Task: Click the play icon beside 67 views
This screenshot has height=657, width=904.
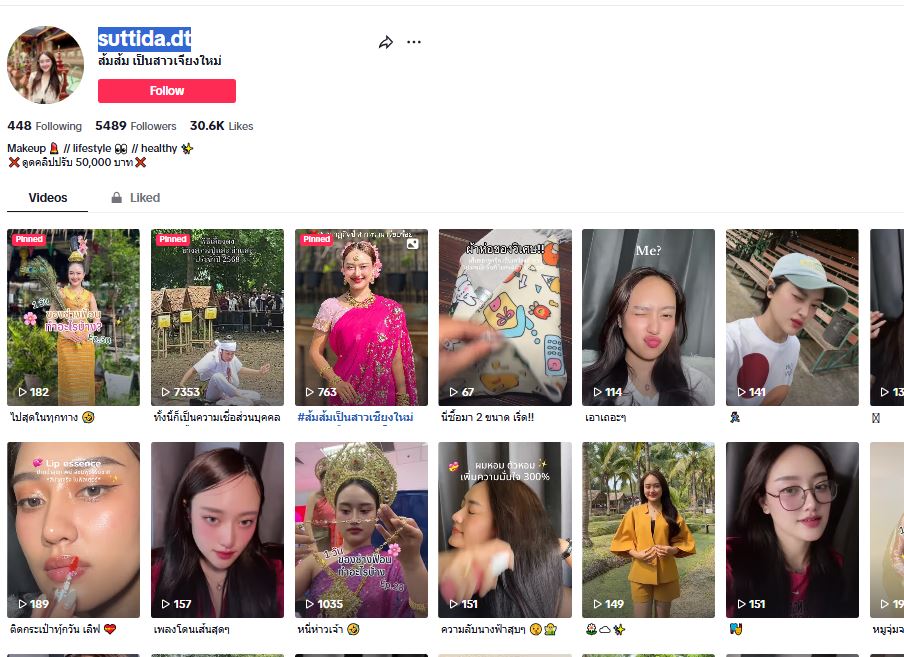Action: (x=453, y=392)
